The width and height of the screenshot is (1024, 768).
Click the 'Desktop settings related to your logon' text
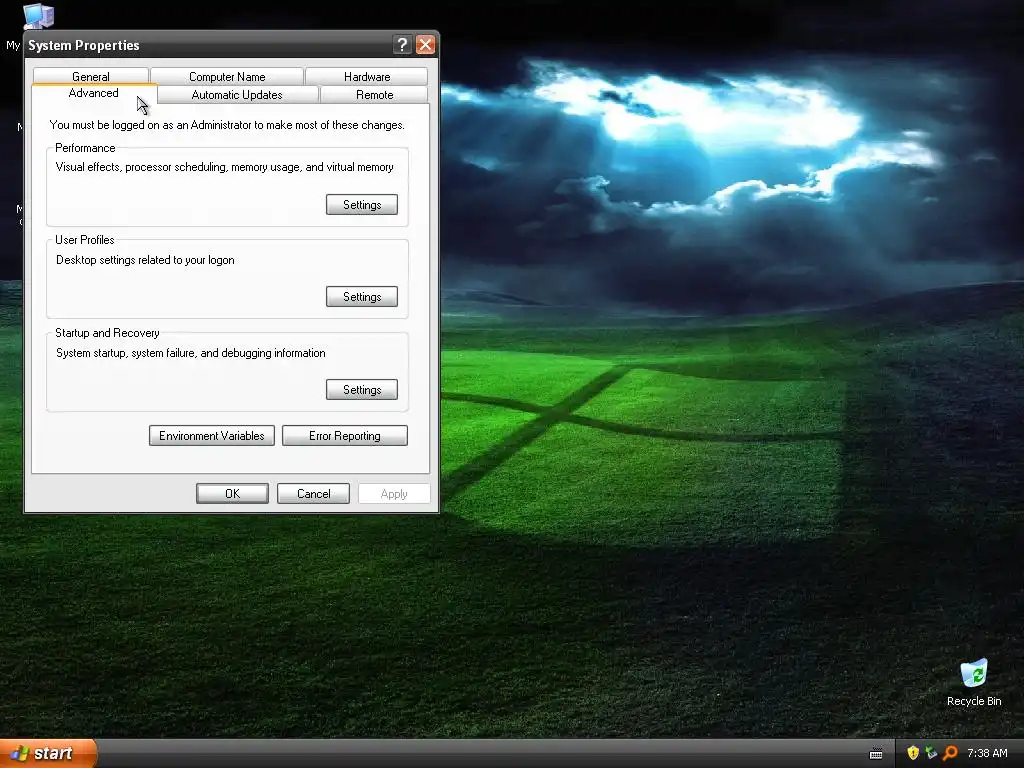[x=145, y=260]
